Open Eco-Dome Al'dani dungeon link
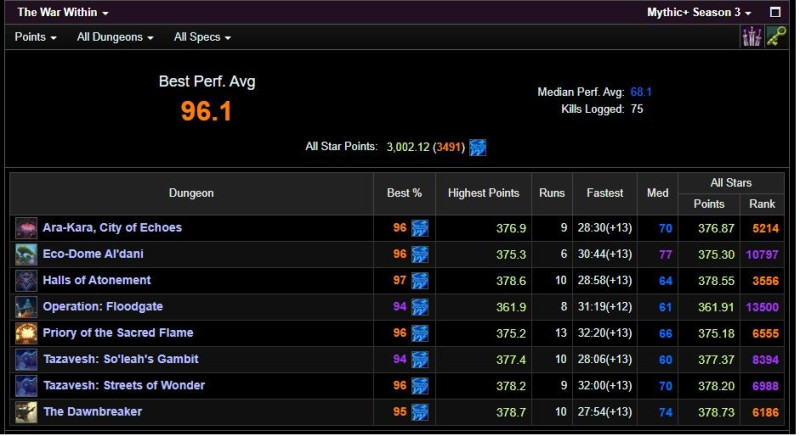This screenshot has height=436, width=800. [x=93, y=254]
